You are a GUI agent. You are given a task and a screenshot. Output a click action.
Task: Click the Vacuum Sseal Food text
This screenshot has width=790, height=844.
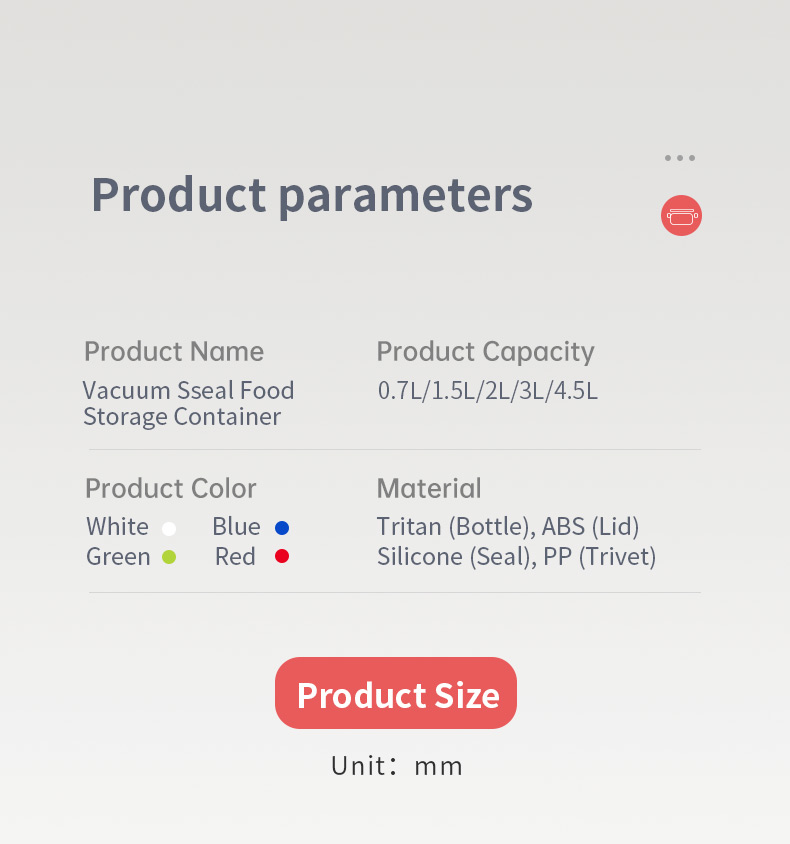tap(188, 390)
